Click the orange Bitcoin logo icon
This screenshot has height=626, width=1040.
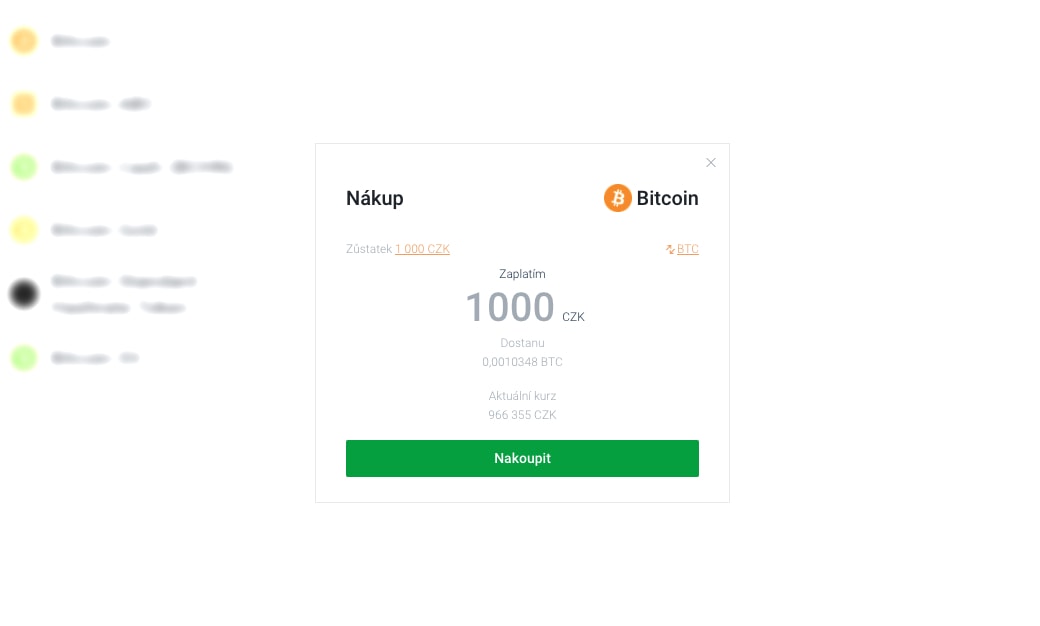coord(617,198)
